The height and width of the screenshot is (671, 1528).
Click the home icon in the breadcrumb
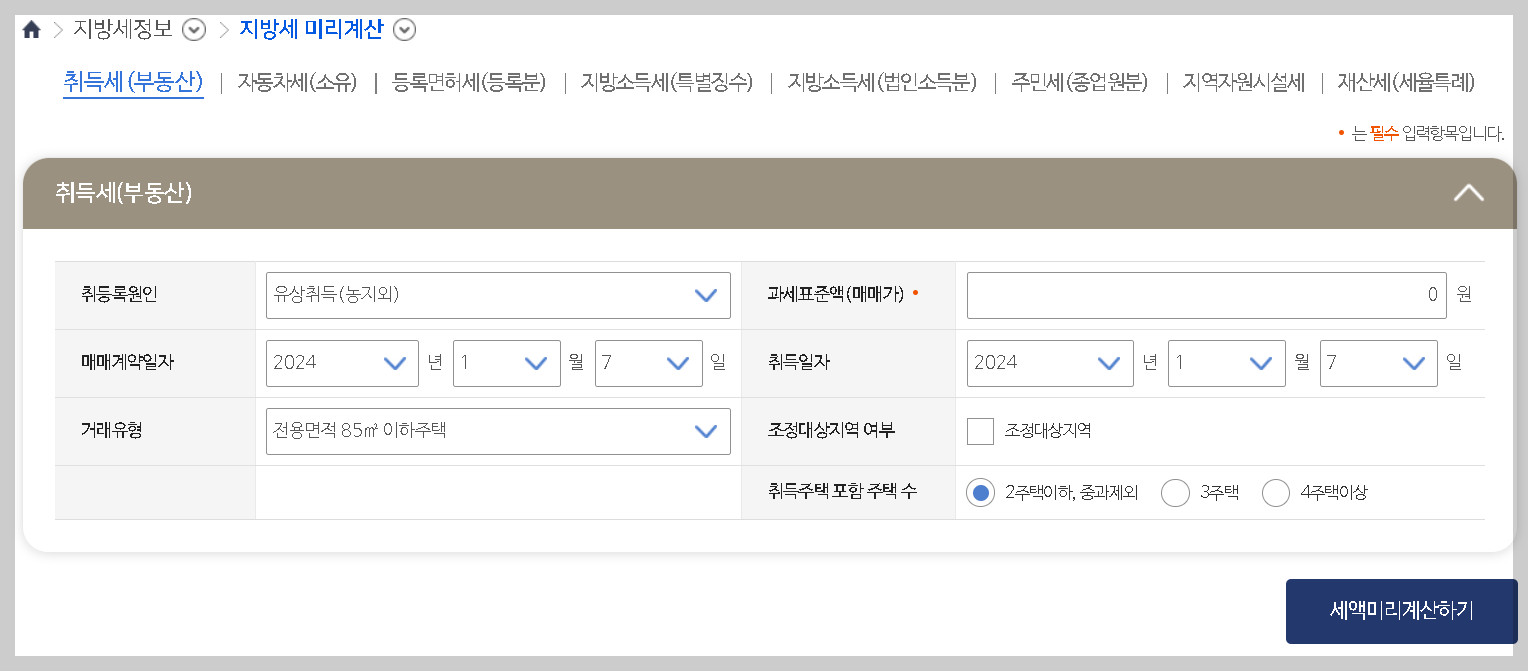coord(32,29)
